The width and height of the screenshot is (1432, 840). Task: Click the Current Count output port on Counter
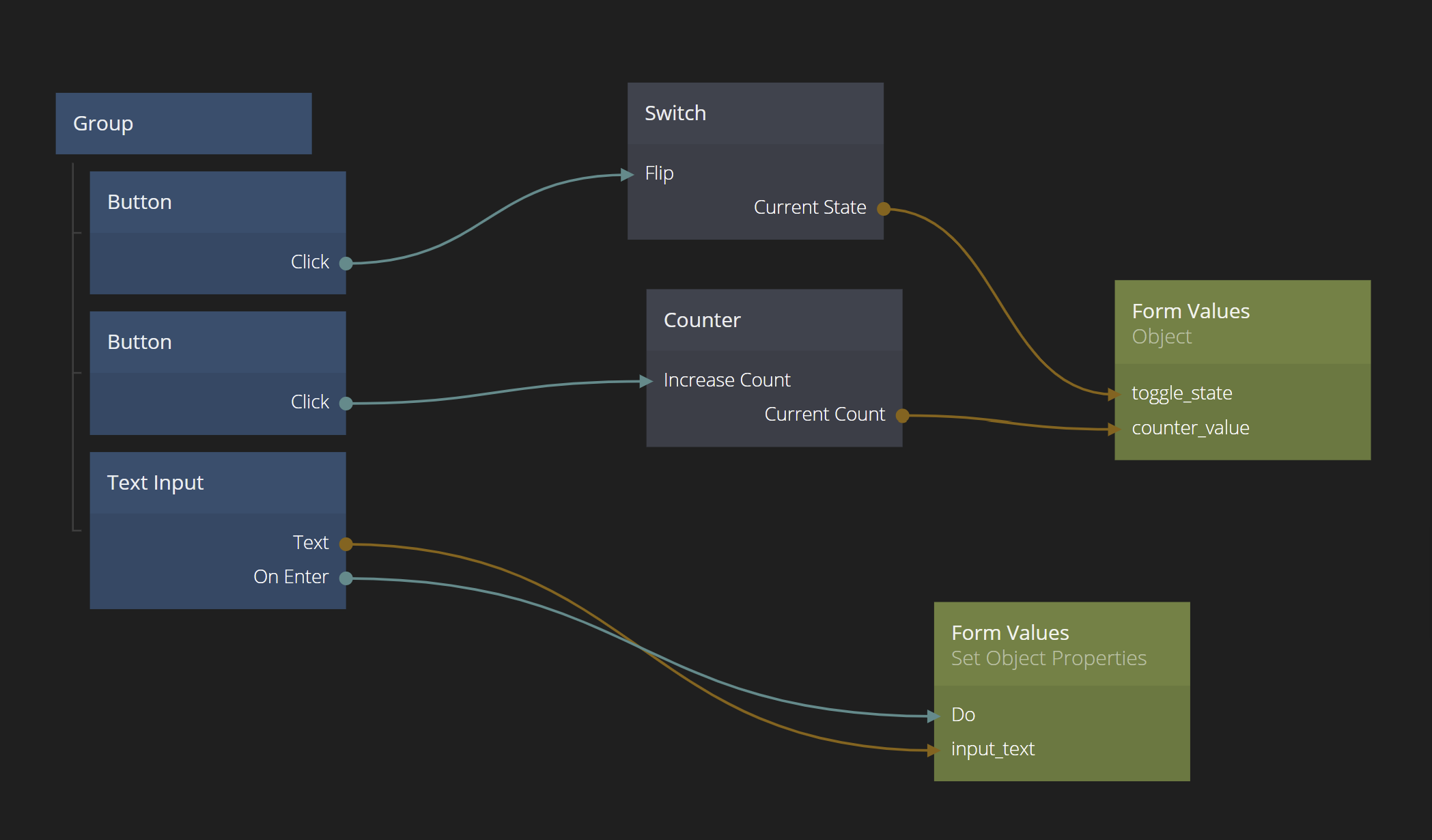pos(902,416)
